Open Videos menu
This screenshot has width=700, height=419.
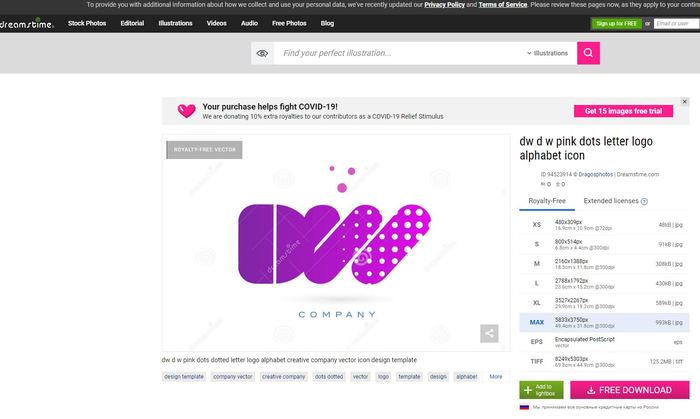[217, 23]
